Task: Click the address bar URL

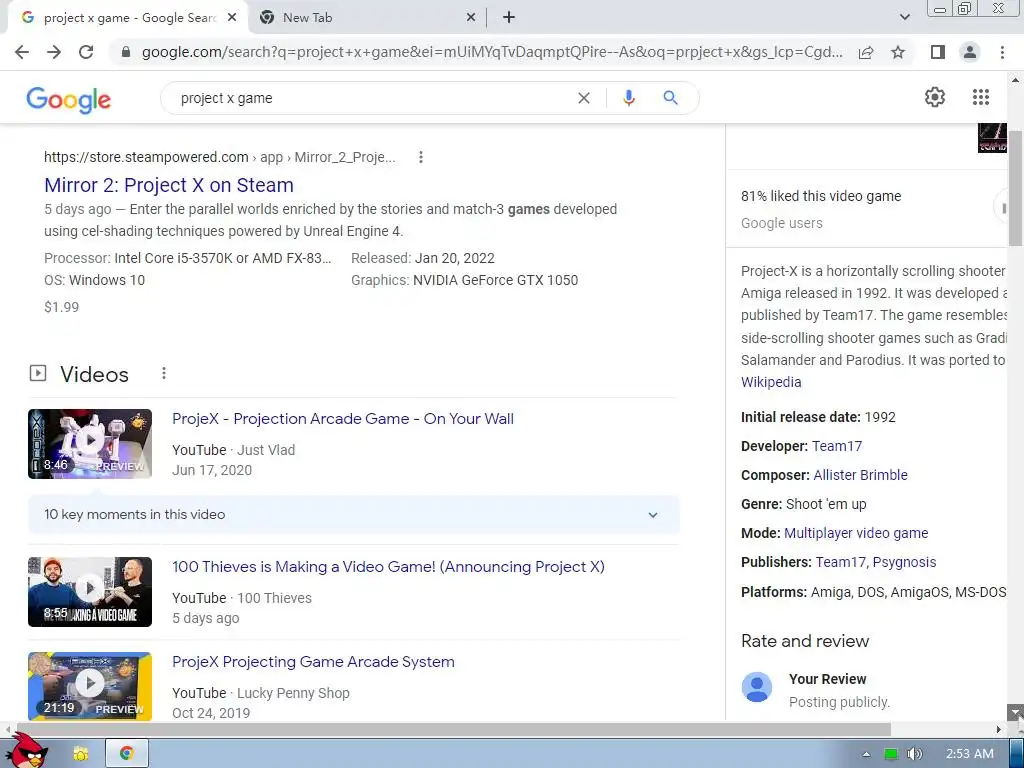Action: coord(491,52)
